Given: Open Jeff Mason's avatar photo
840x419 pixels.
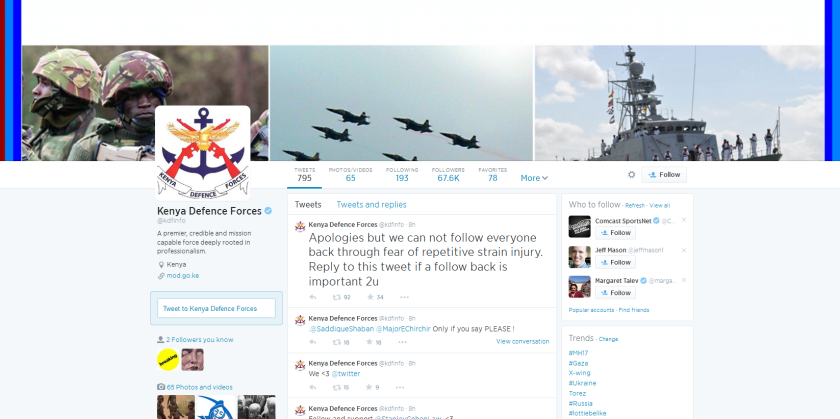Looking at the screenshot, I should [580, 257].
